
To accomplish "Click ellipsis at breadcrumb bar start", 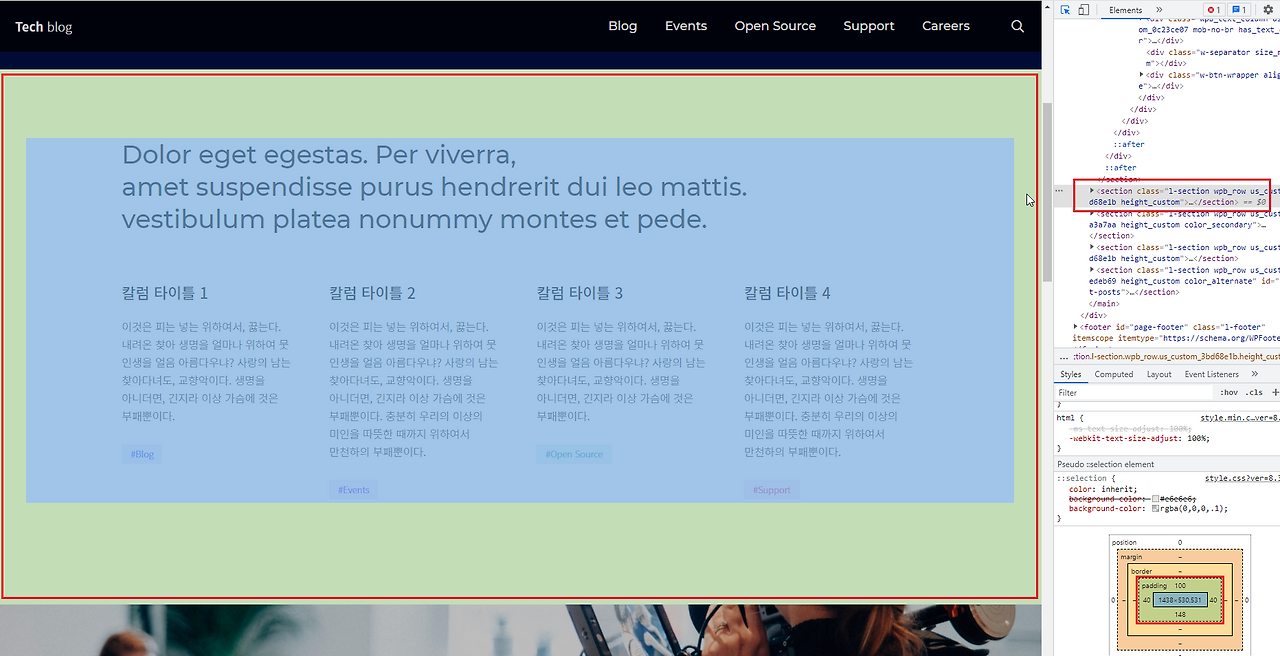I will [x=1063, y=356].
